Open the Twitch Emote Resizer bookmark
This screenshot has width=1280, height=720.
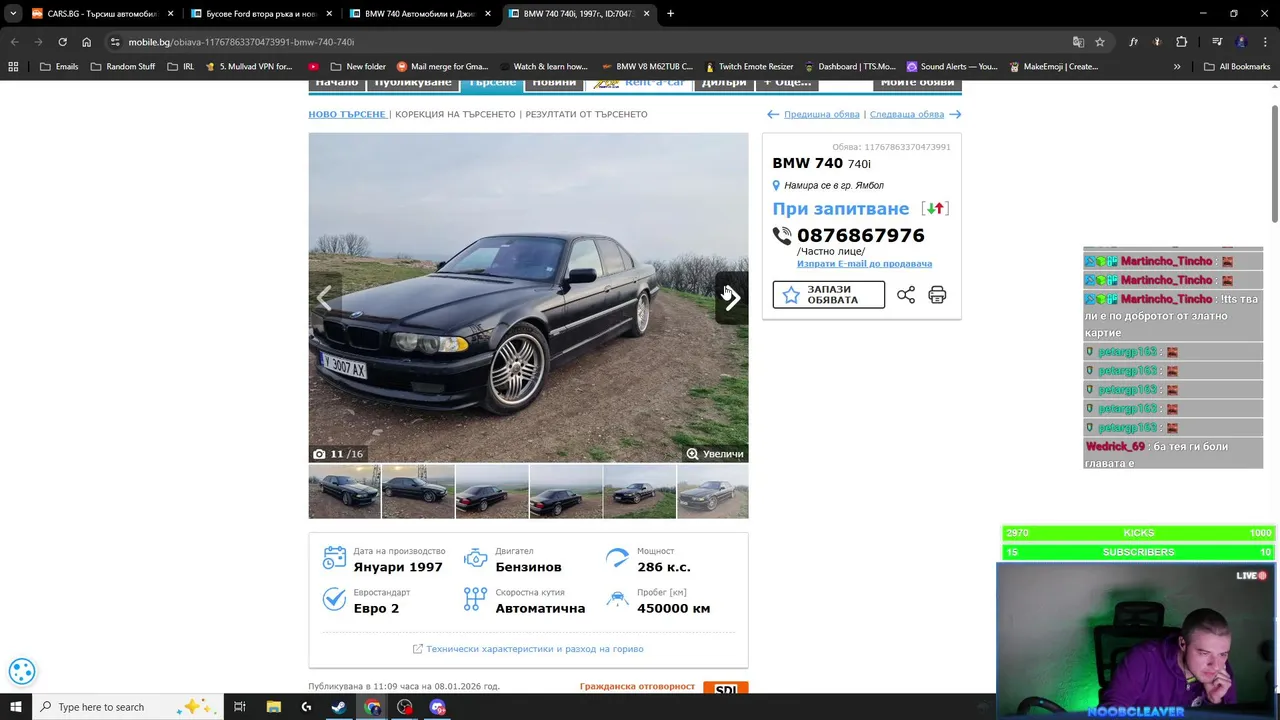[748, 67]
